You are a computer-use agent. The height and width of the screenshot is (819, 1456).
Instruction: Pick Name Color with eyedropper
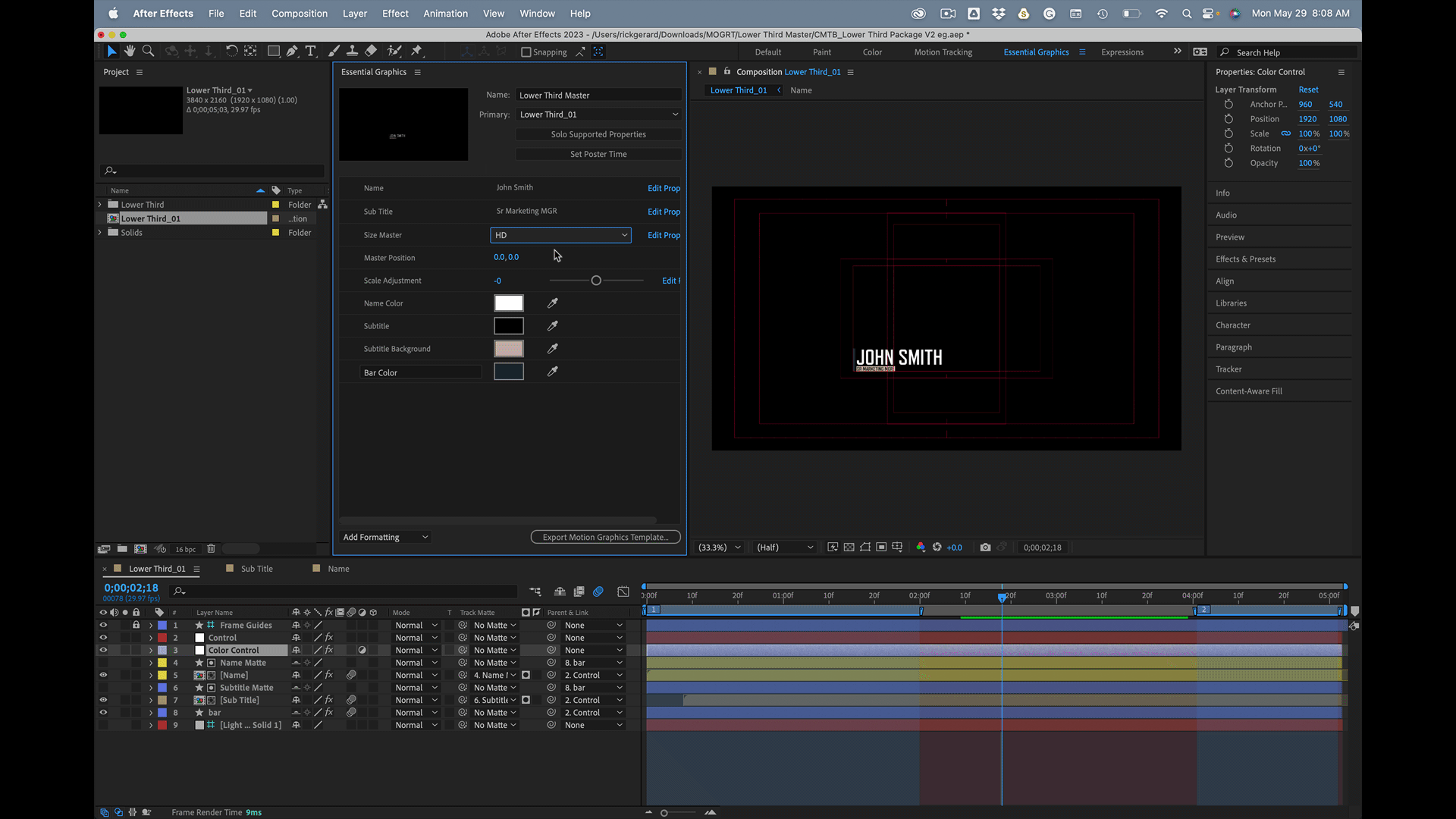click(553, 303)
